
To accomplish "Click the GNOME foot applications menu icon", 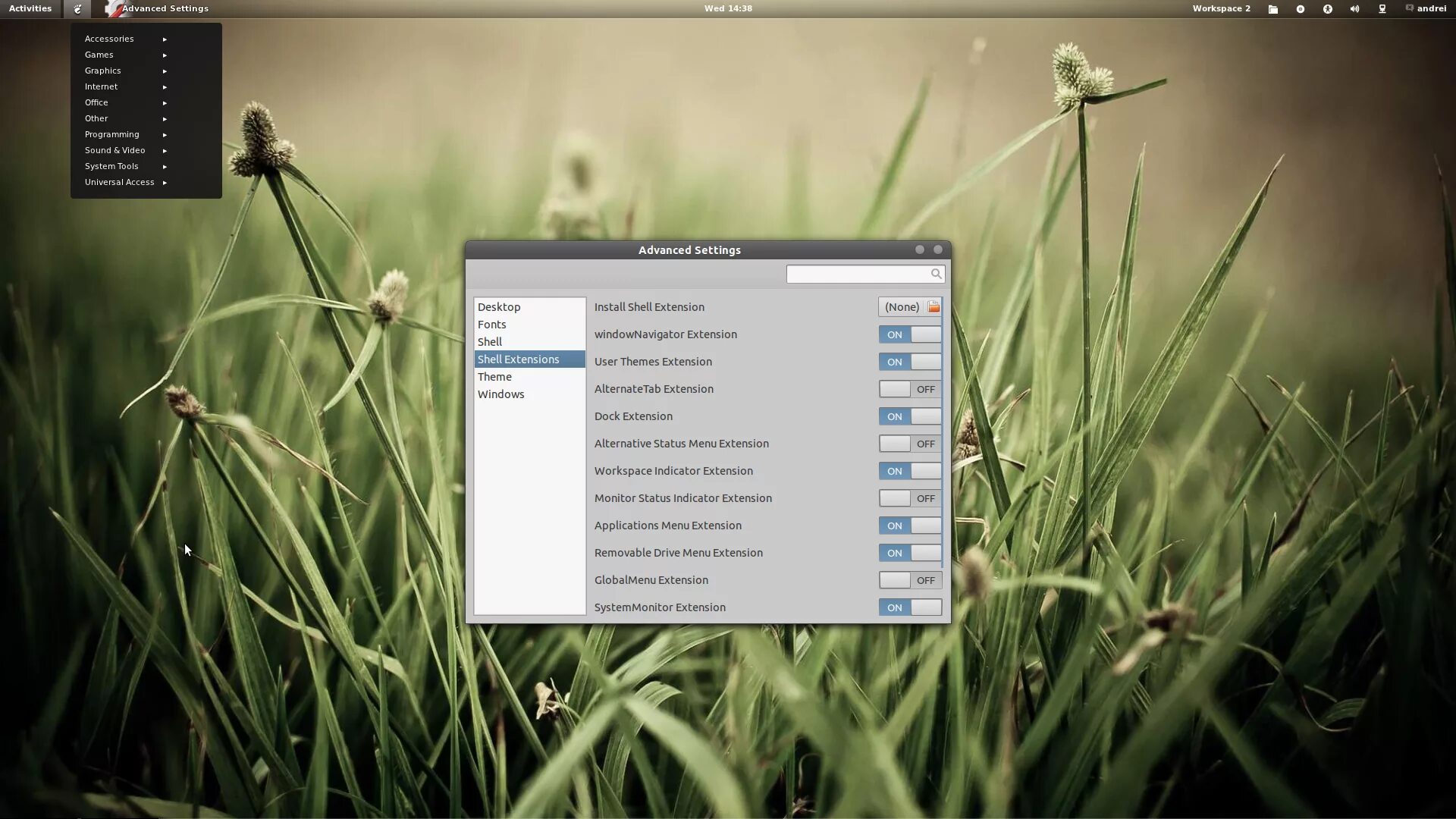I will click(x=77, y=9).
